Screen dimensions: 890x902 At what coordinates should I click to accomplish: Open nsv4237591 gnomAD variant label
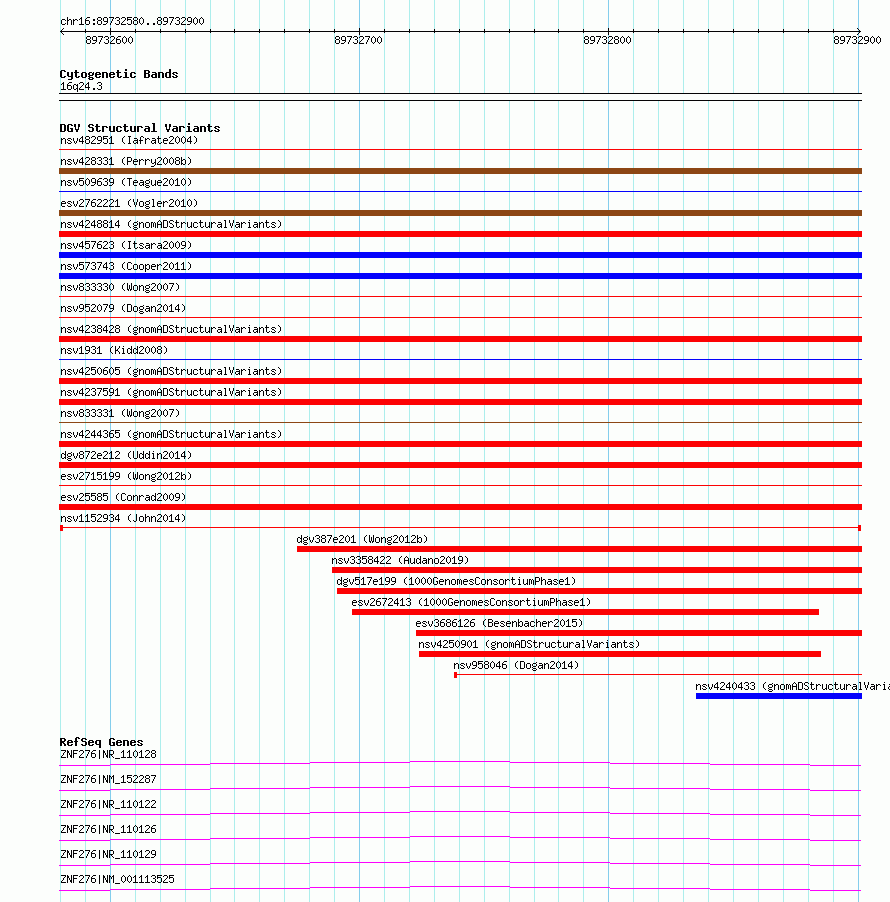(x=171, y=392)
